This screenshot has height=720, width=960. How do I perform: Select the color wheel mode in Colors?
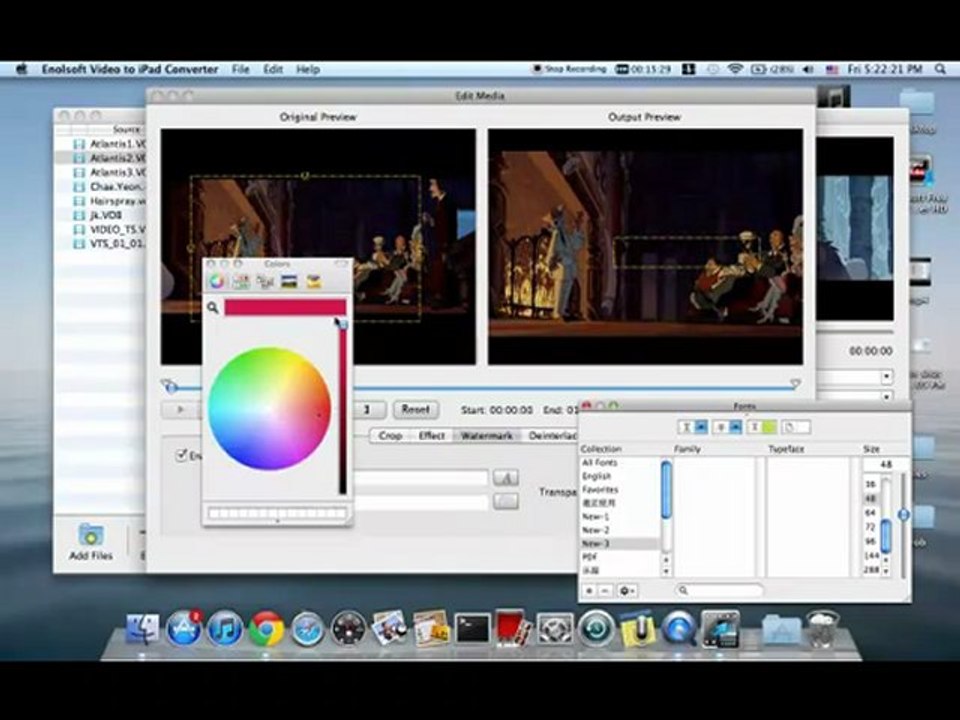point(217,281)
